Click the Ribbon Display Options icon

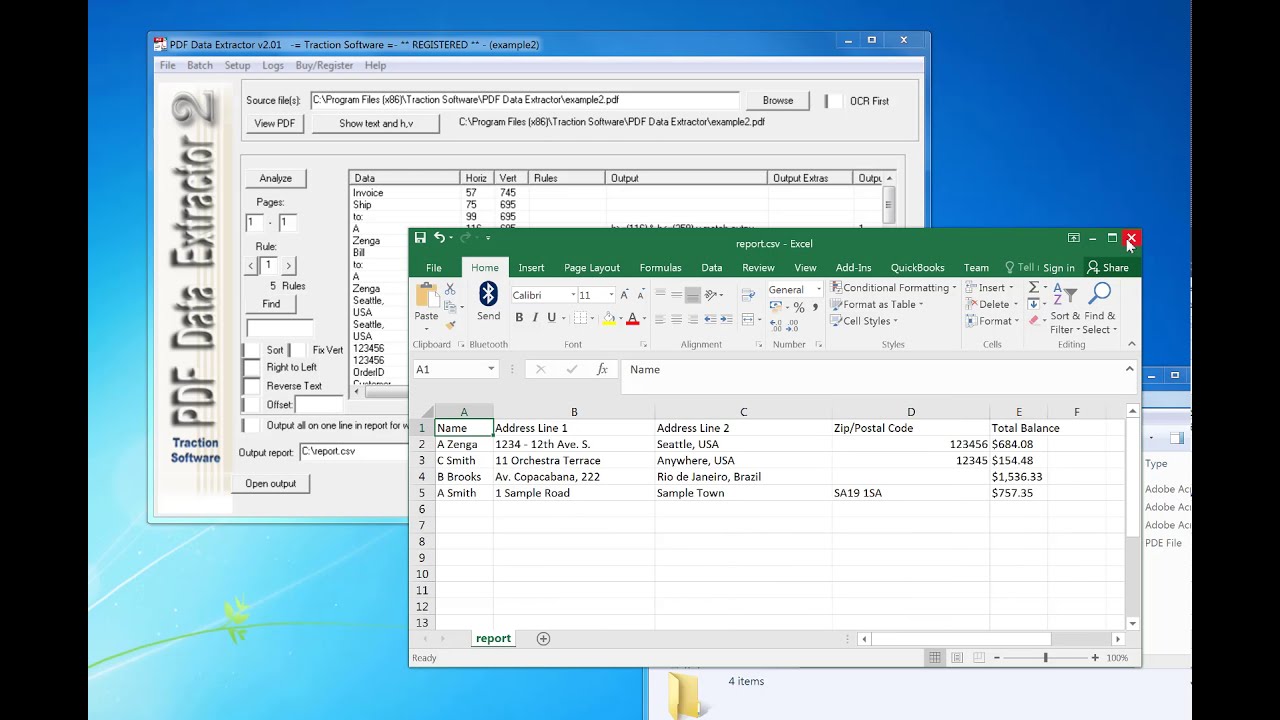tap(1073, 238)
